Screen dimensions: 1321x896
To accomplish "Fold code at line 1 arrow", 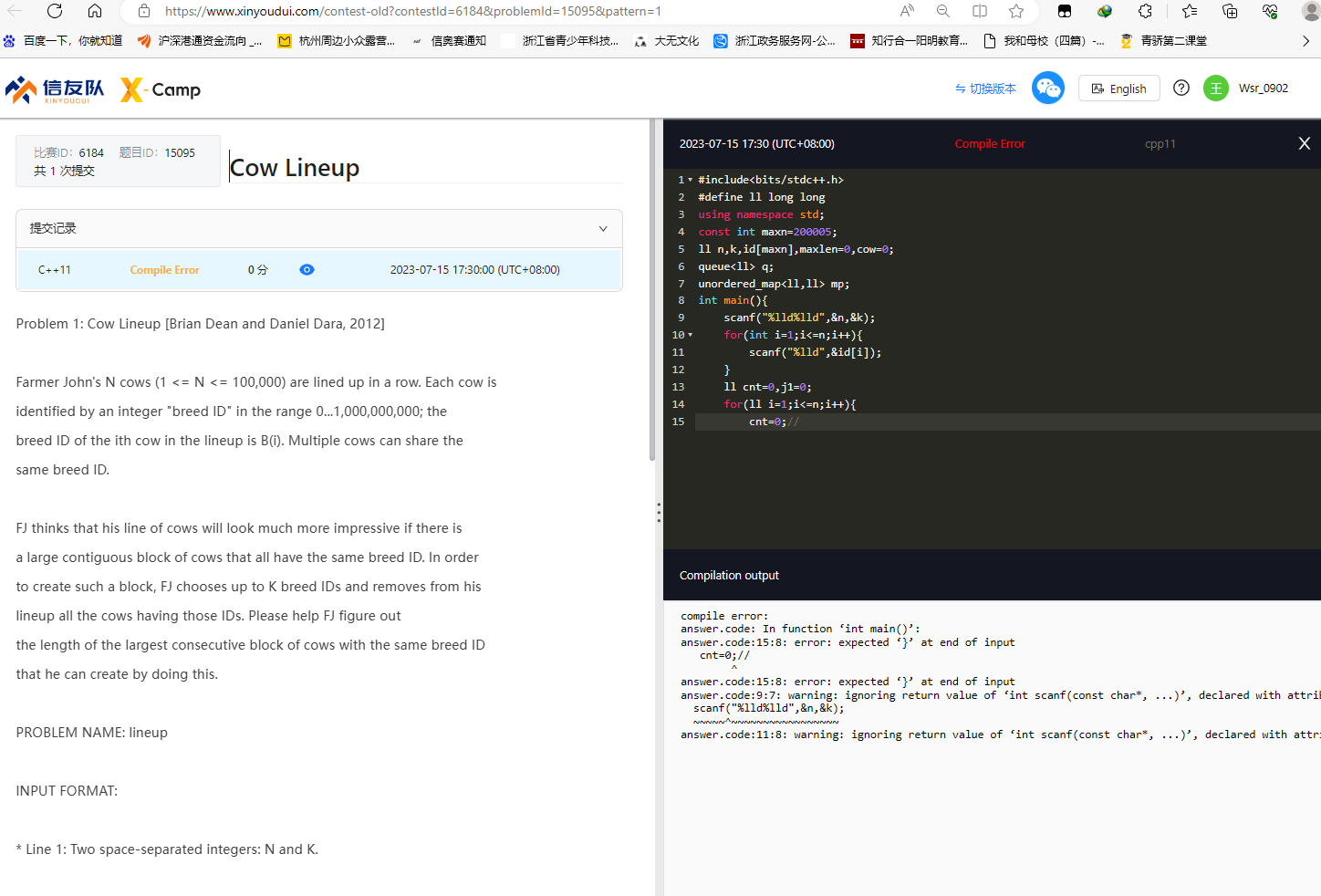I will click(x=690, y=180).
